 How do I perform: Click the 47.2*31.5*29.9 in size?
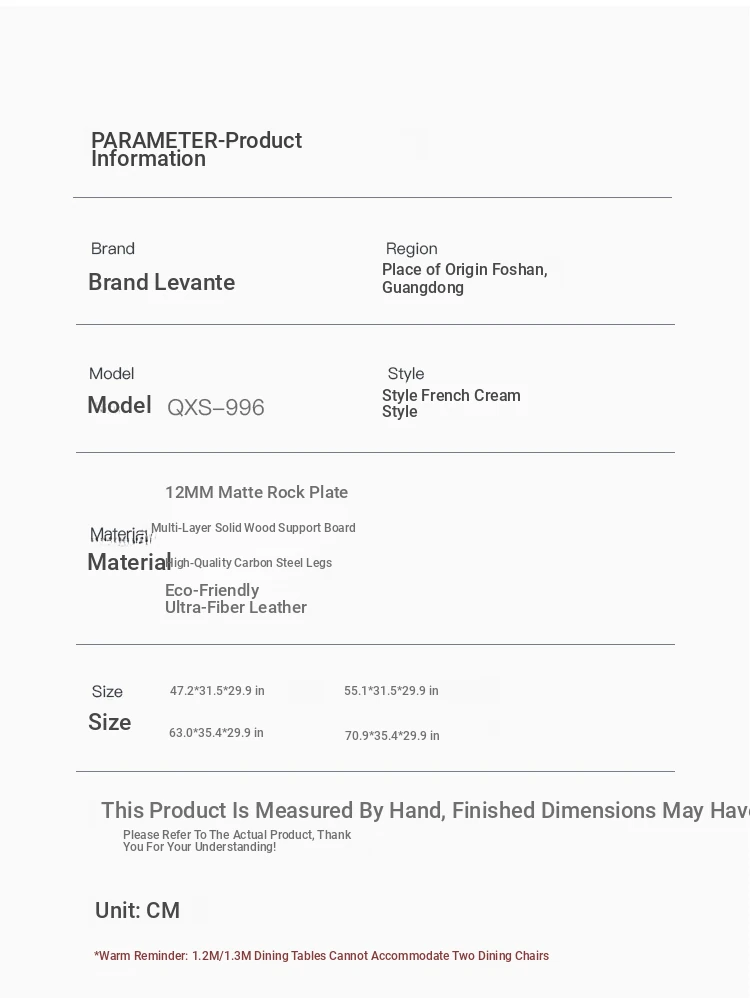coord(217,691)
